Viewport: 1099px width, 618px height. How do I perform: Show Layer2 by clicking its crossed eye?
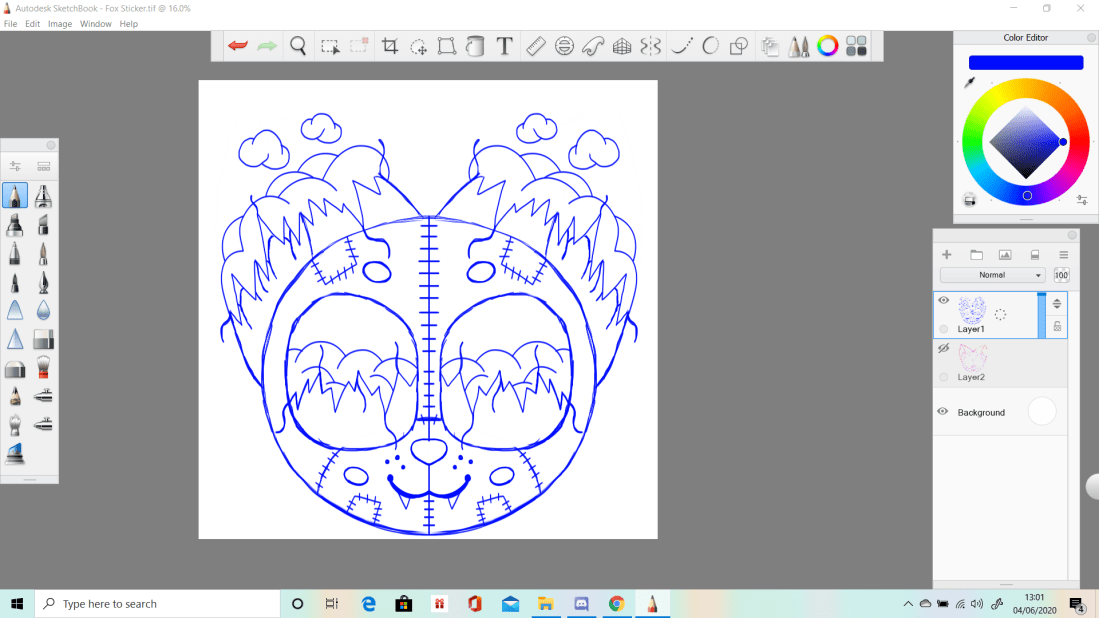pos(943,348)
